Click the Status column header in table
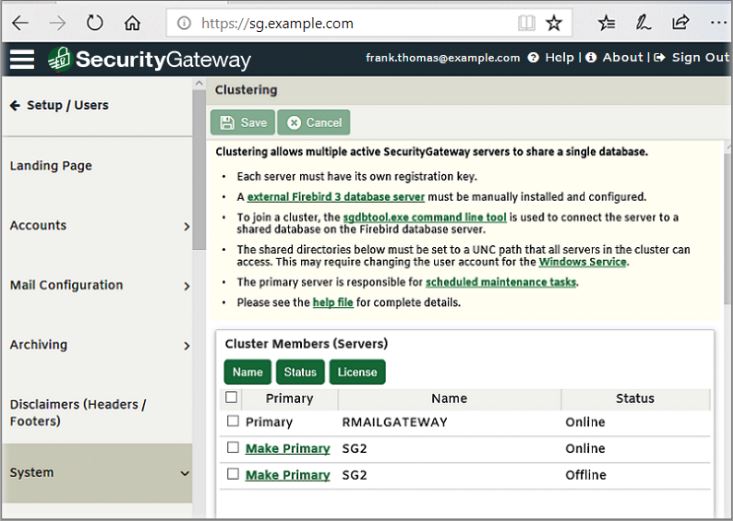Screen dimensions: 733x521 click(x=635, y=398)
